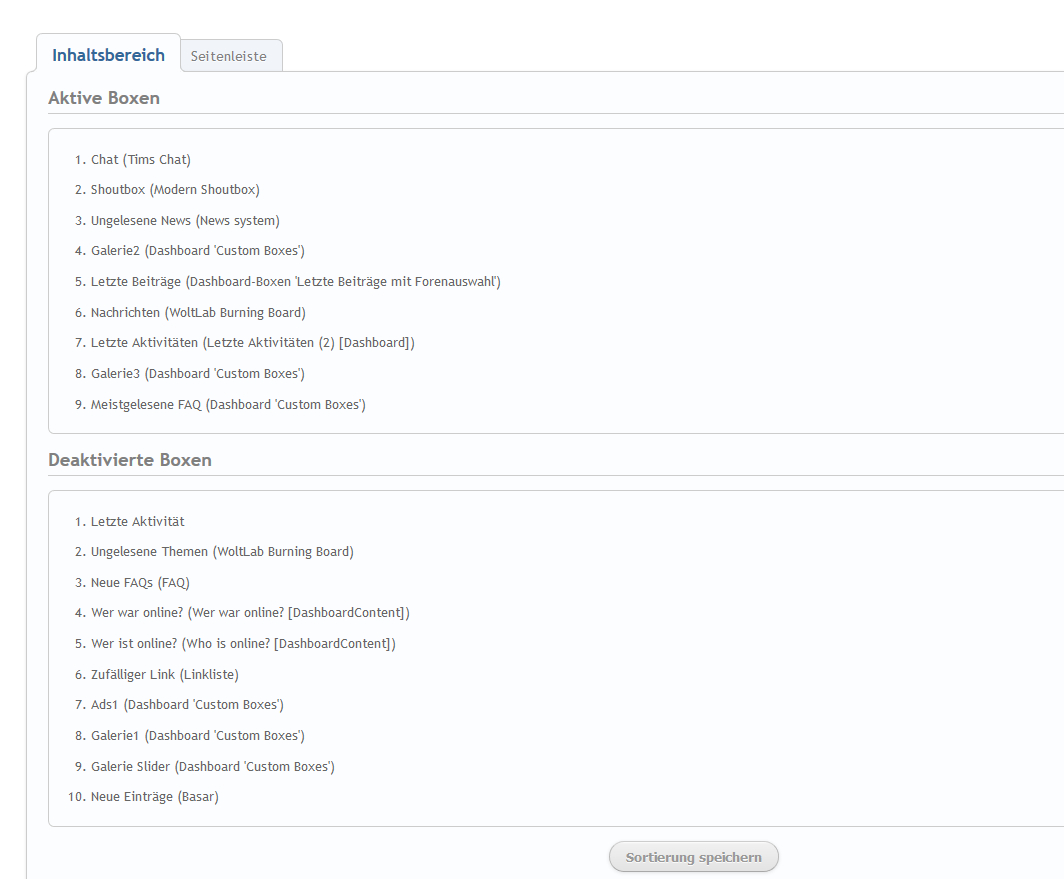Switch to the Seitenleiste tab
This screenshot has height=879, width=1064.
pyautogui.click(x=229, y=56)
